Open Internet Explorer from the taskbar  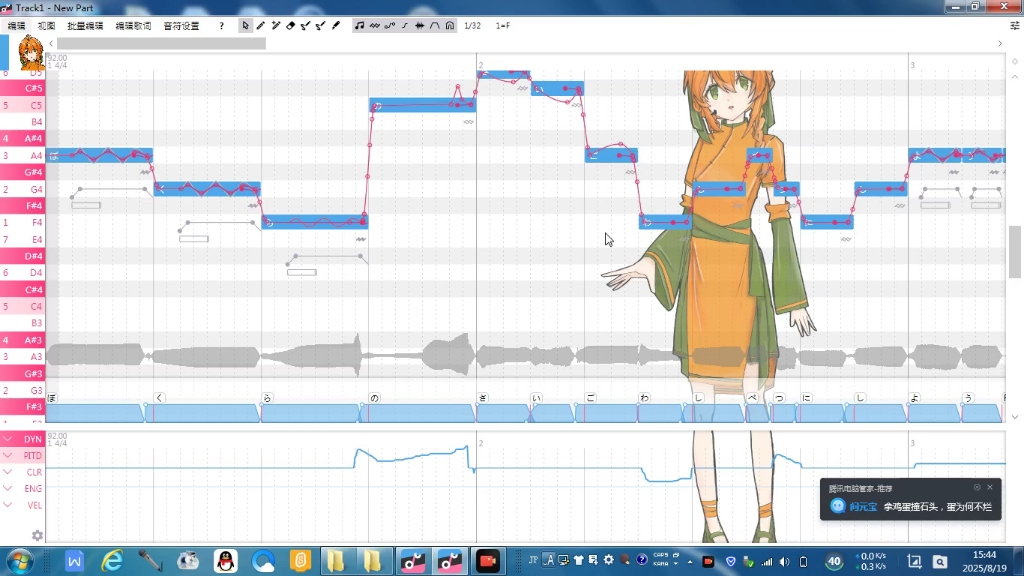click(112, 561)
